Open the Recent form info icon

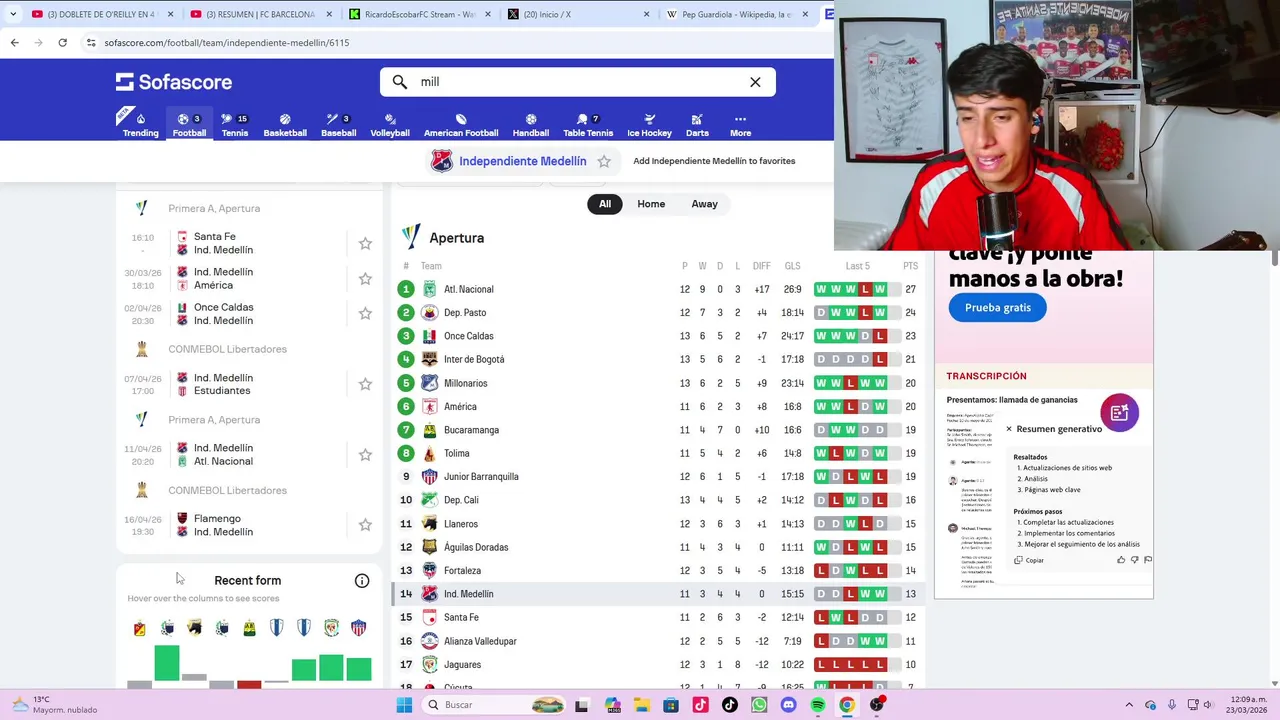click(x=362, y=580)
